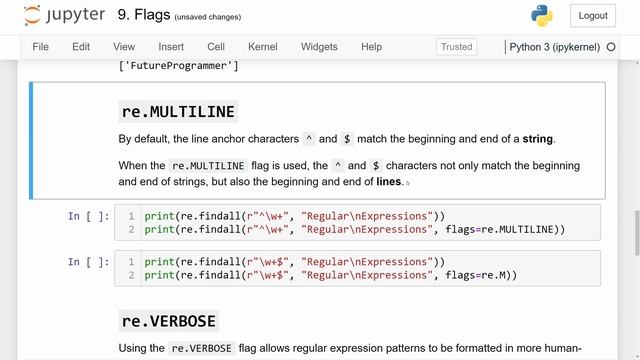Open the Edit menu
Image resolution: width=640 pixels, height=360 pixels.
[x=81, y=47]
